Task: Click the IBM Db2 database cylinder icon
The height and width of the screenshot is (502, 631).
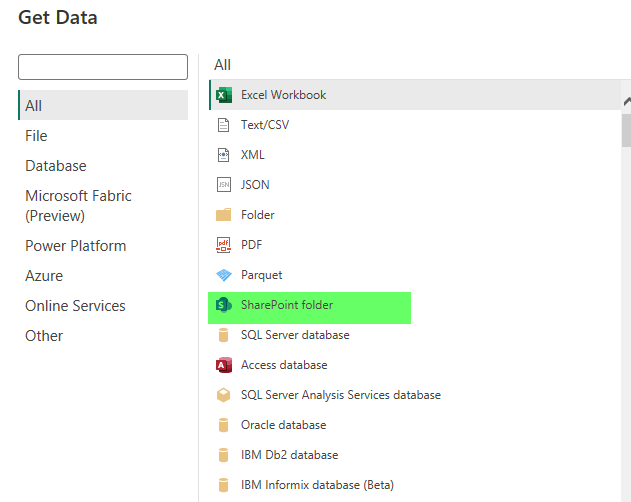Action: click(223, 455)
